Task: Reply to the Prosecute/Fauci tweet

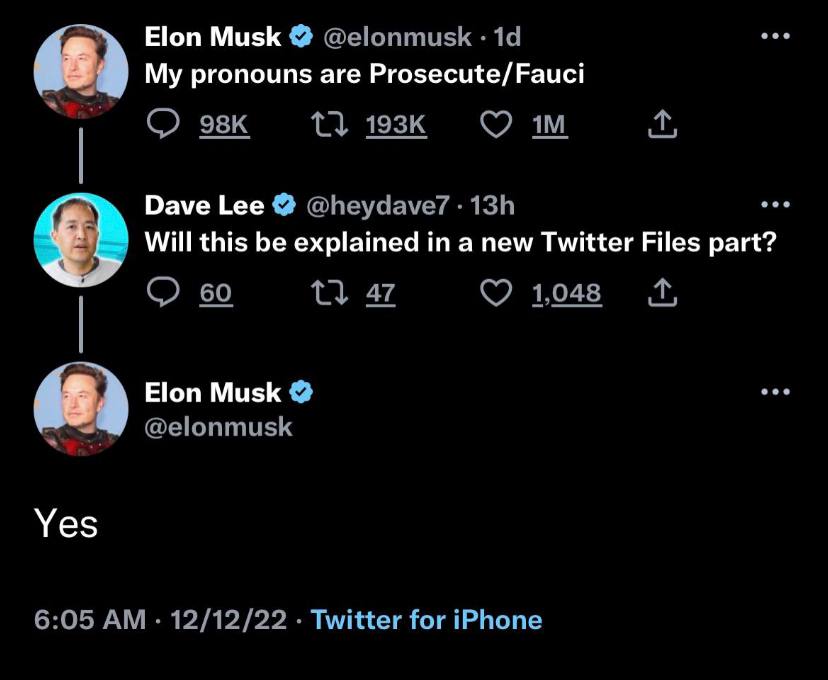Action: (x=162, y=124)
